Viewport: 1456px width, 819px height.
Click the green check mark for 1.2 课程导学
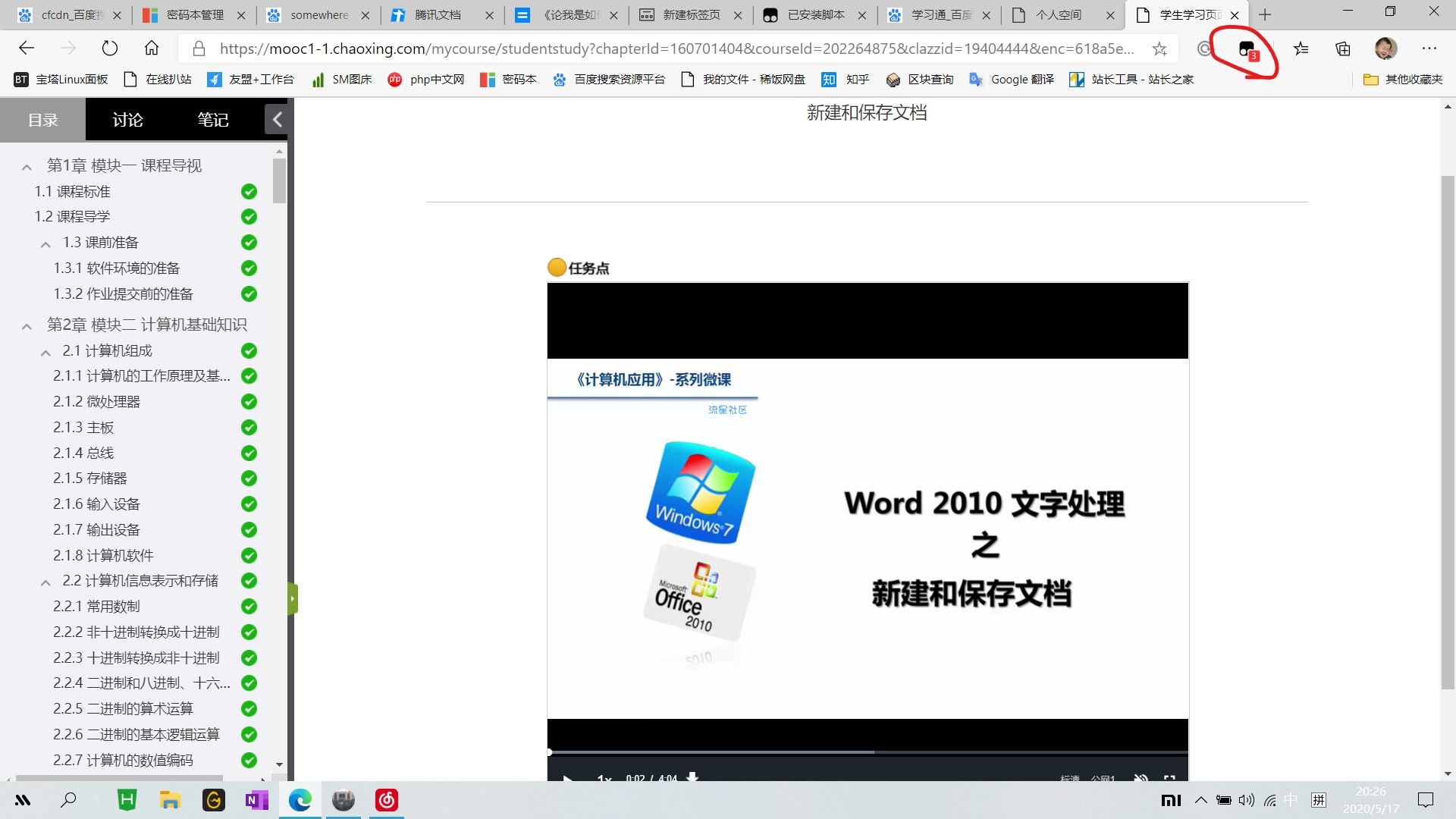pos(249,217)
